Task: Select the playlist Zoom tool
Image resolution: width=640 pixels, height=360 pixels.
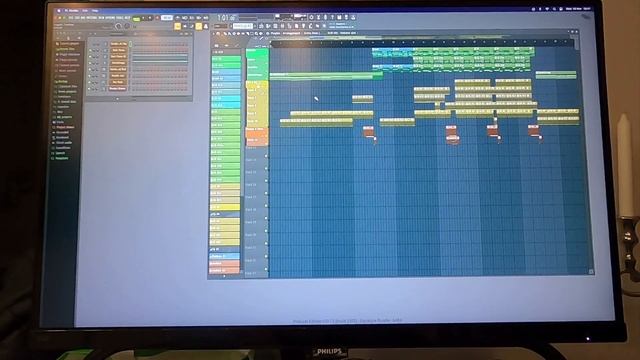Action: coord(256,33)
